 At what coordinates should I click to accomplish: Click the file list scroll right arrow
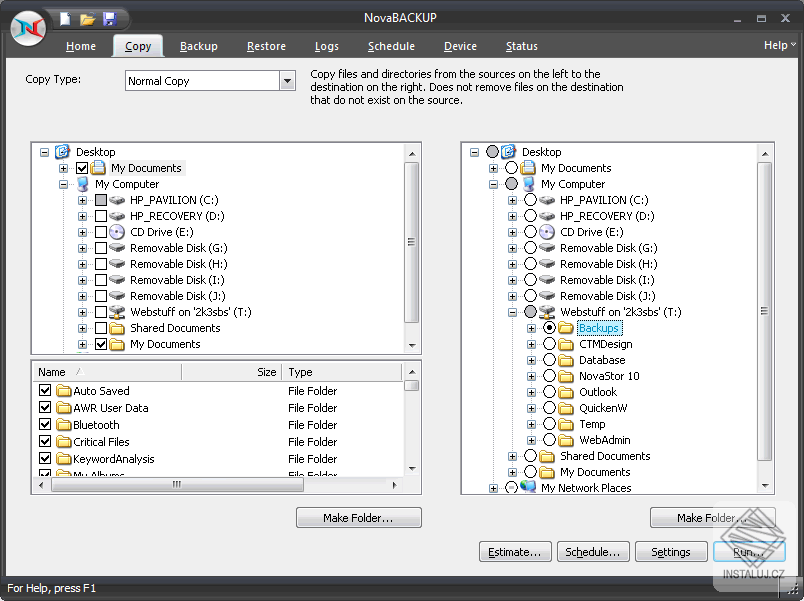pyautogui.click(x=394, y=485)
